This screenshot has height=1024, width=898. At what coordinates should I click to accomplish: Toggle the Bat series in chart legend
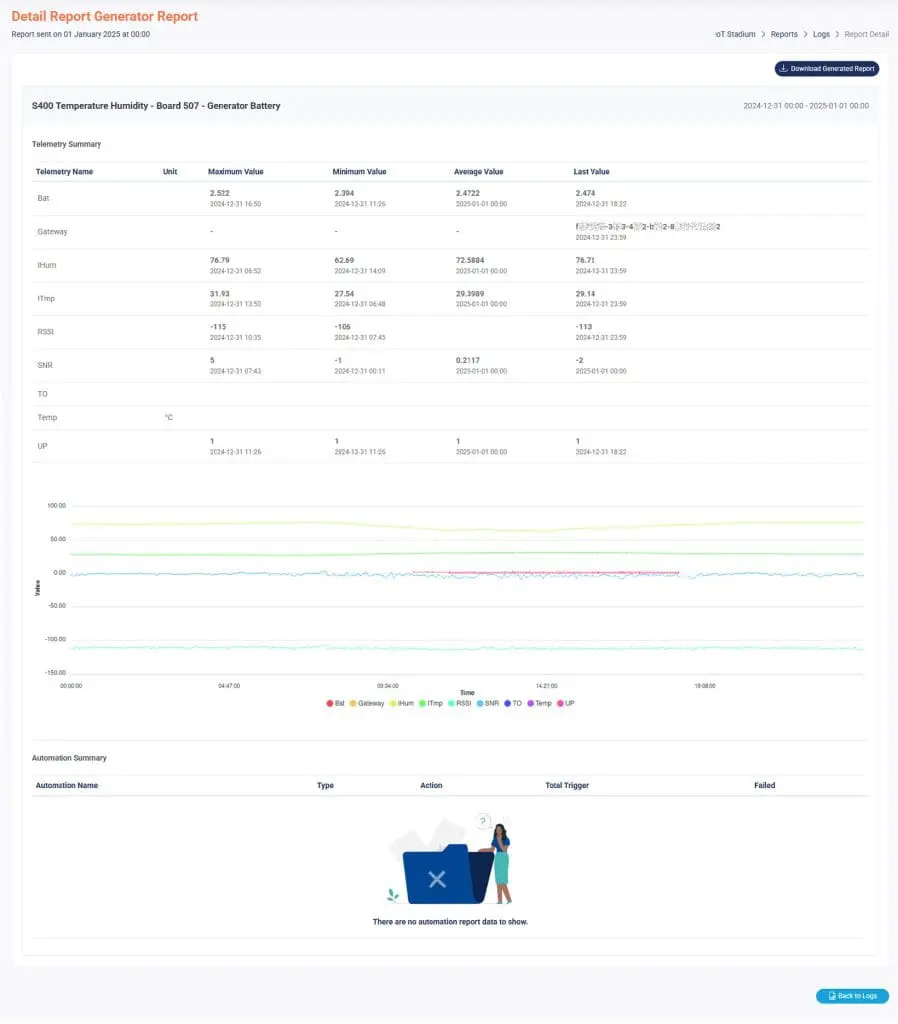[x=336, y=703]
